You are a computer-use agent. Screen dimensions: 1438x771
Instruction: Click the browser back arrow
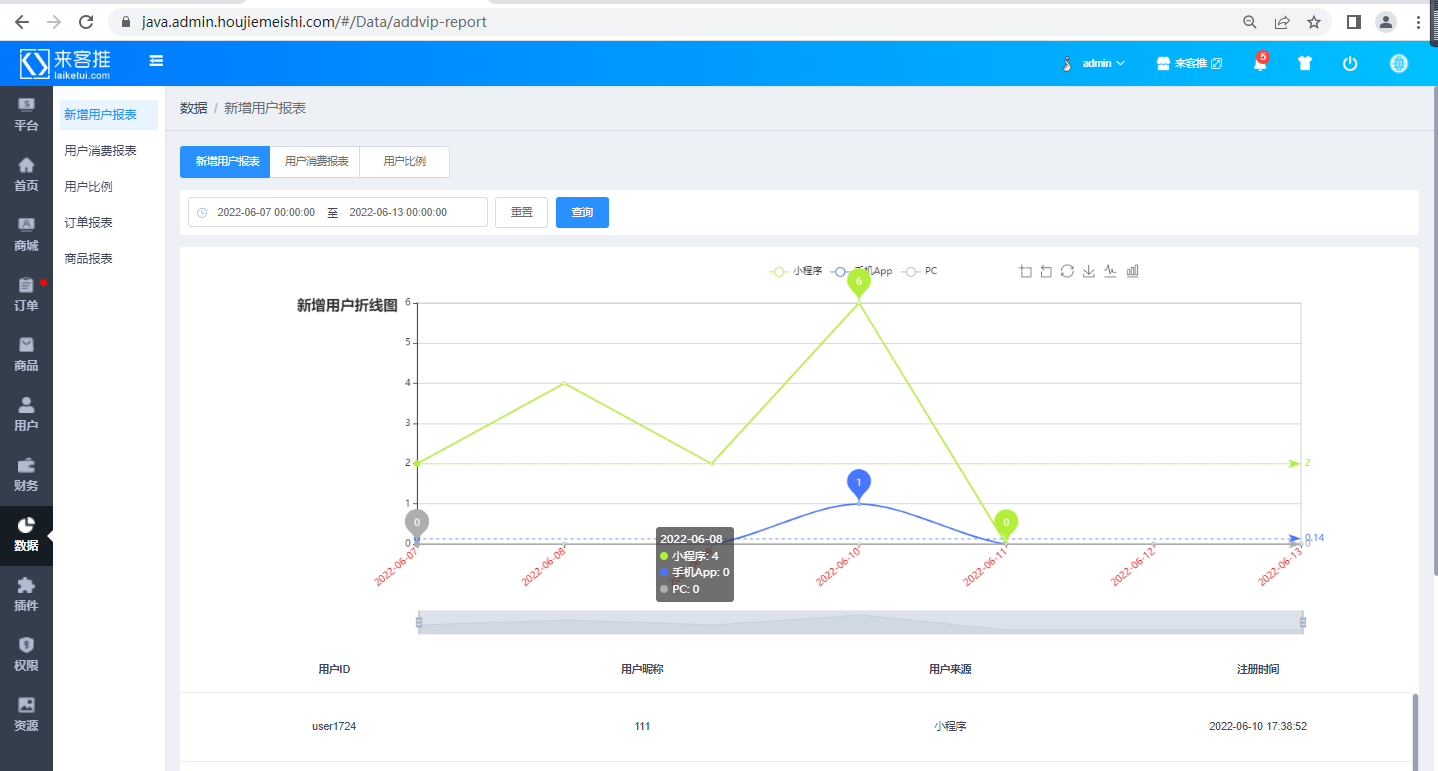pos(22,21)
